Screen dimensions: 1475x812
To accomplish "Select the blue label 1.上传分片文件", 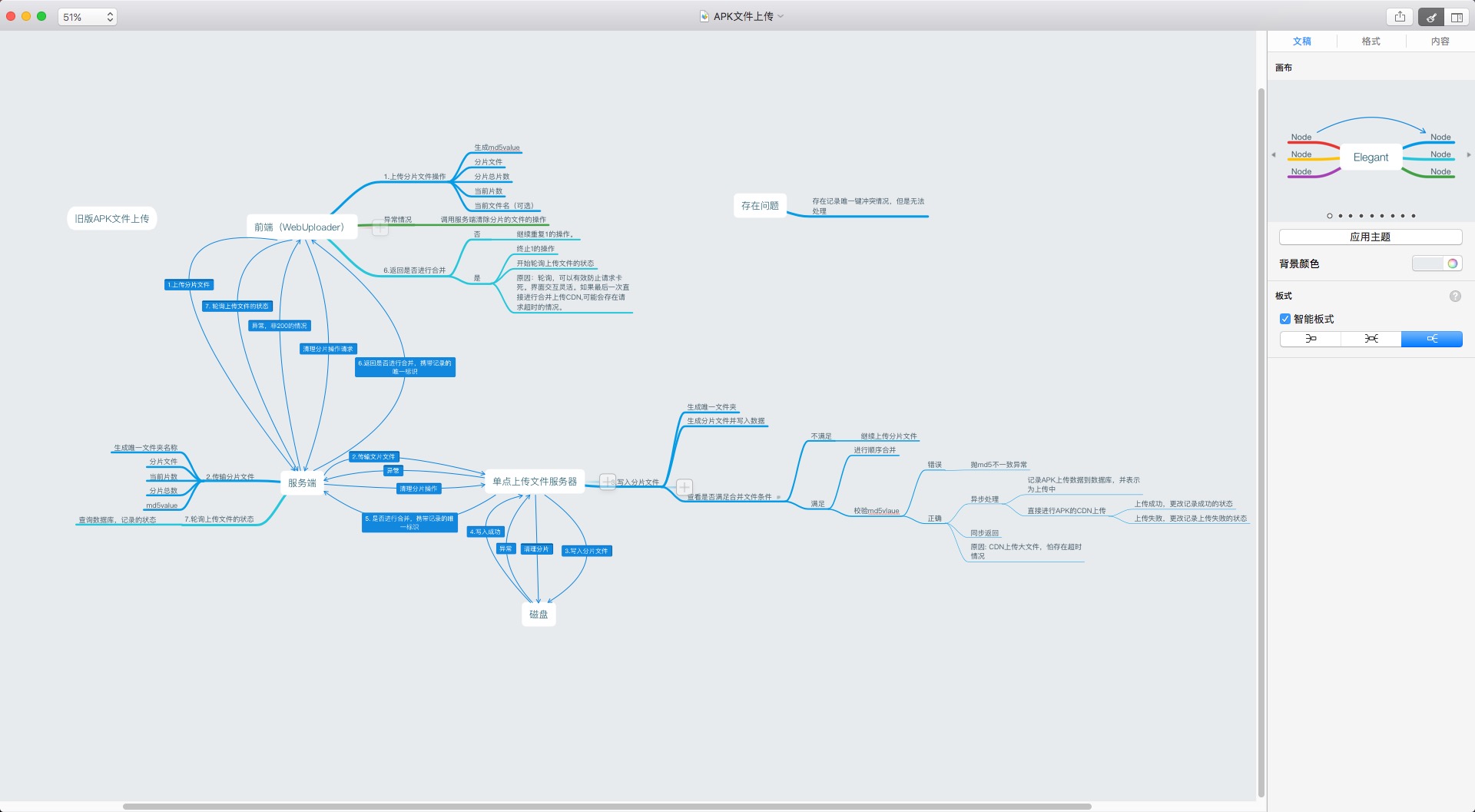I will [189, 285].
